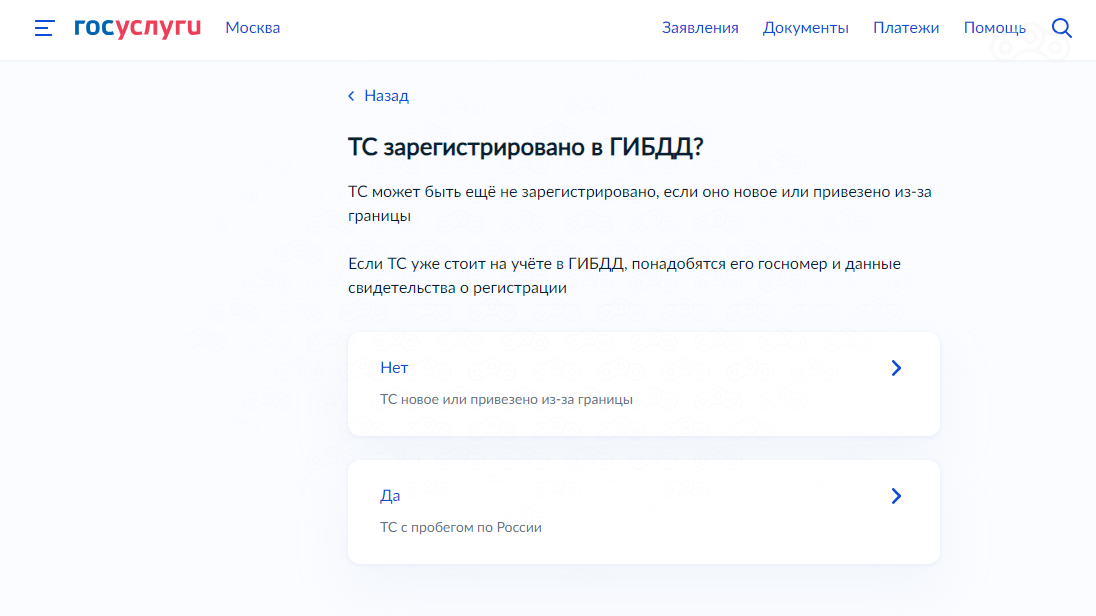
Task: Click the arrow in the Нет card
Action: [x=896, y=368]
